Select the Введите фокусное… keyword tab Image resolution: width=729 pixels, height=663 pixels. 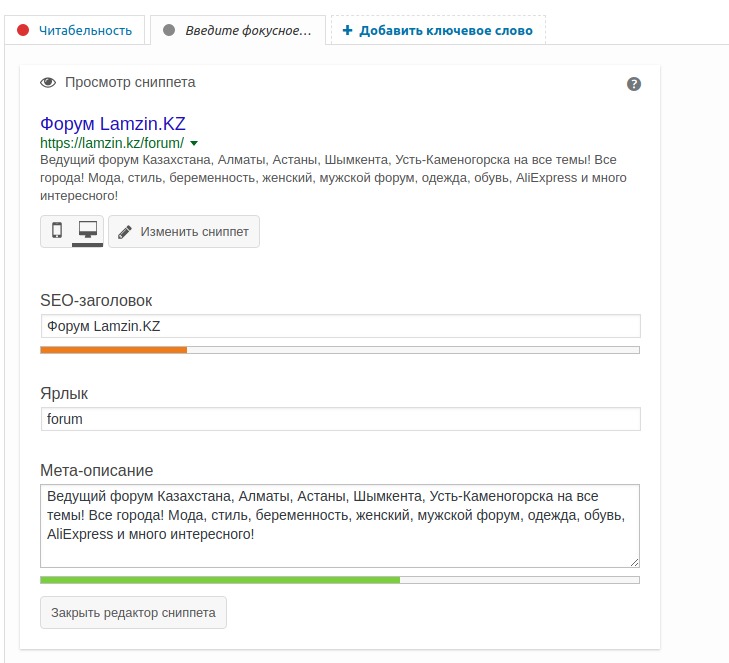tap(238, 30)
